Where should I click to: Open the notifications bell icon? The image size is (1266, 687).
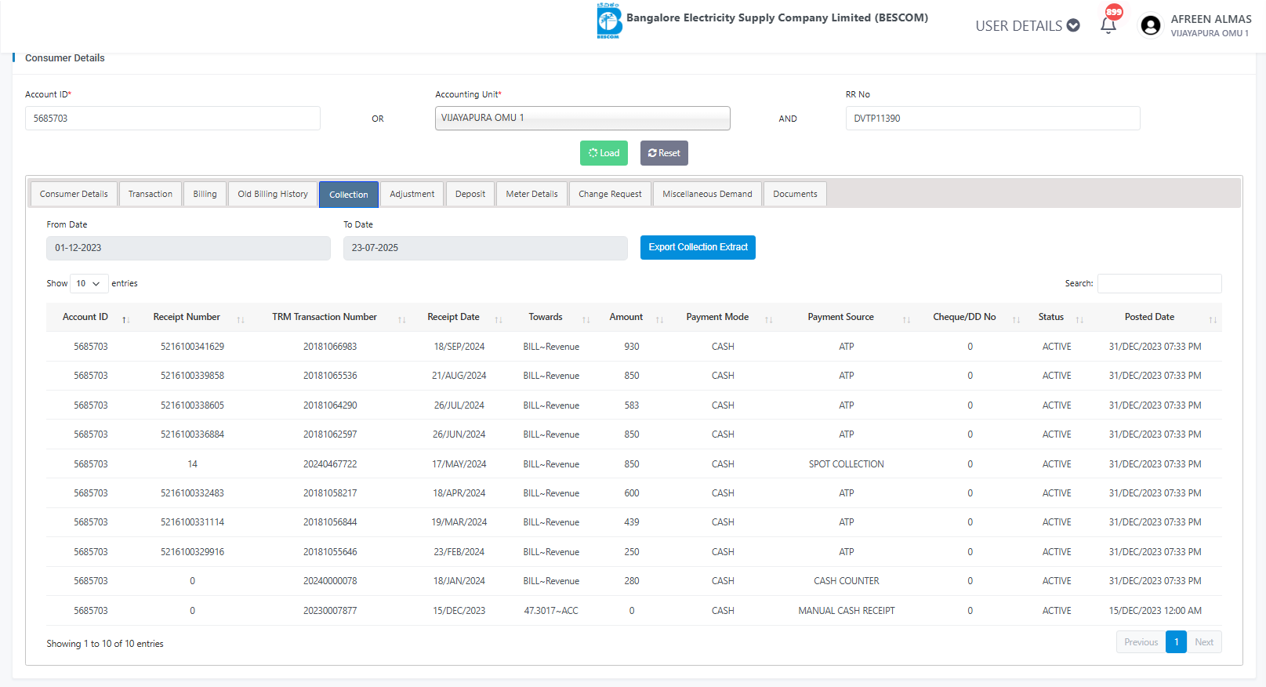click(x=1108, y=26)
